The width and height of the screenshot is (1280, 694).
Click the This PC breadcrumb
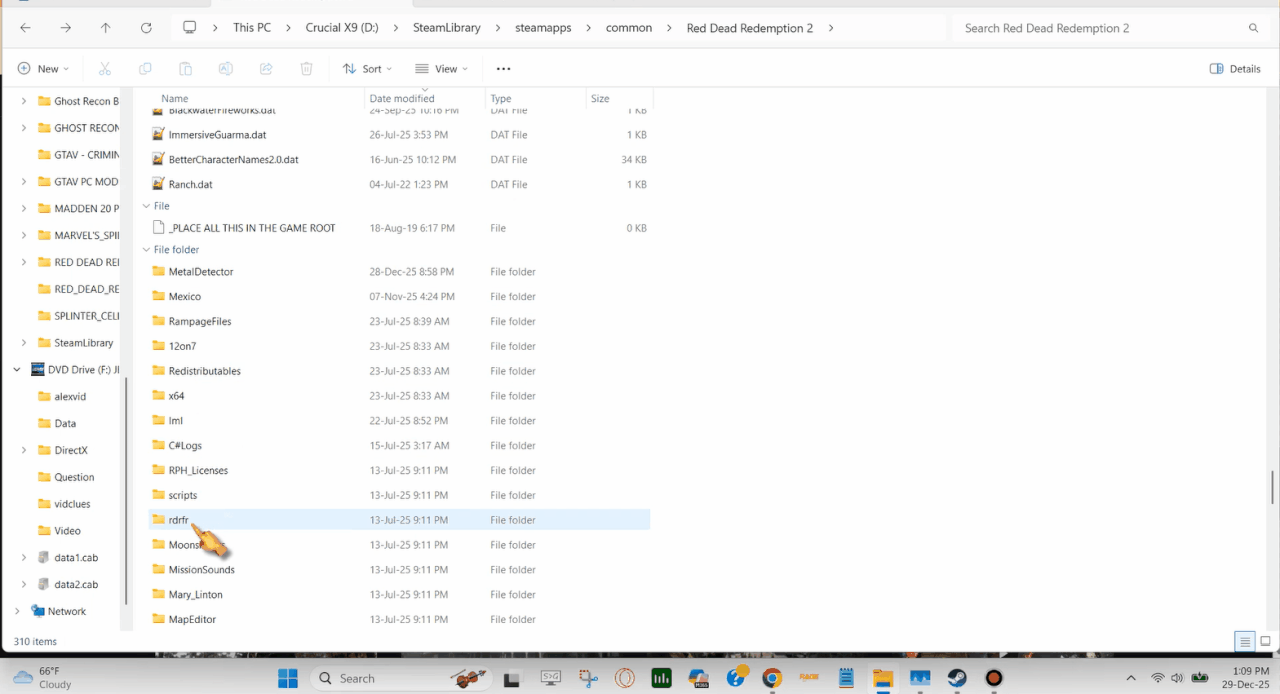click(252, 28)
